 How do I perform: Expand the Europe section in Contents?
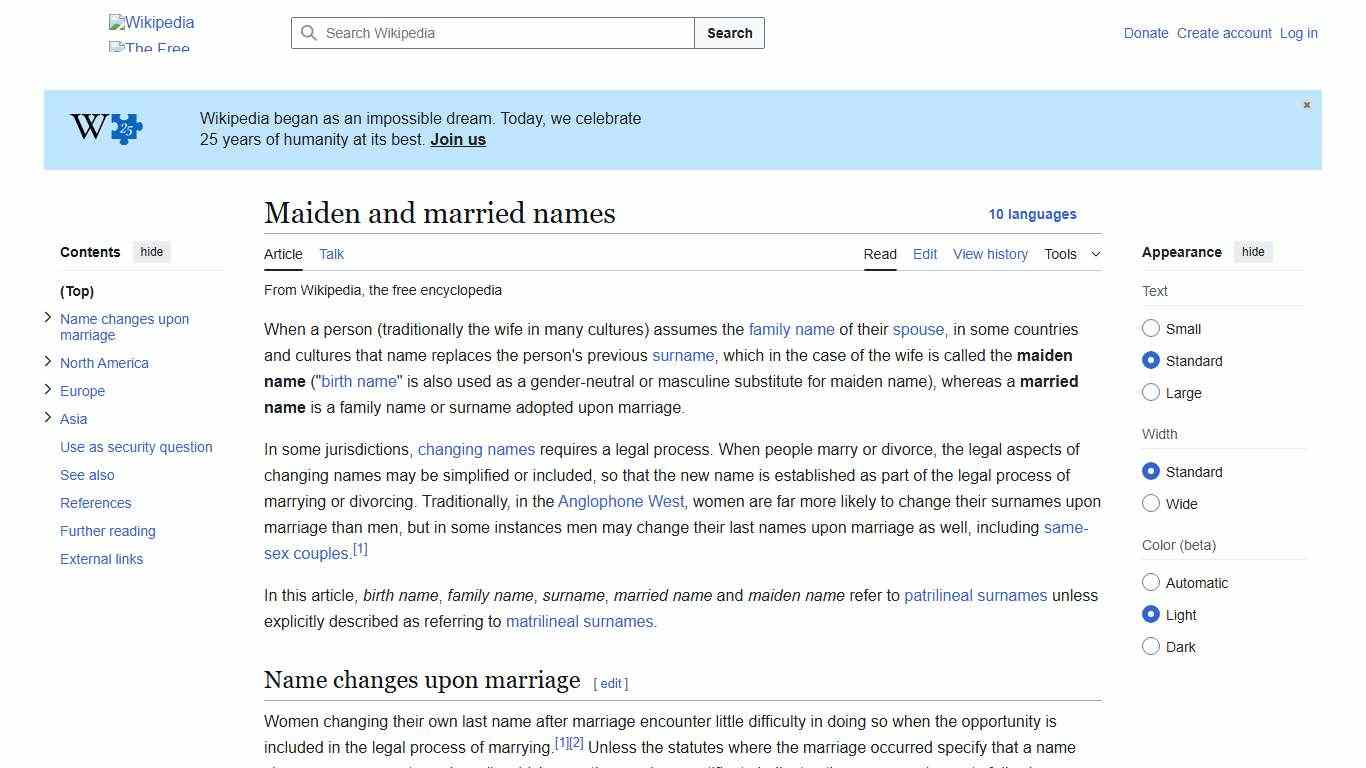pyautogui.click(x=47, y=389)
